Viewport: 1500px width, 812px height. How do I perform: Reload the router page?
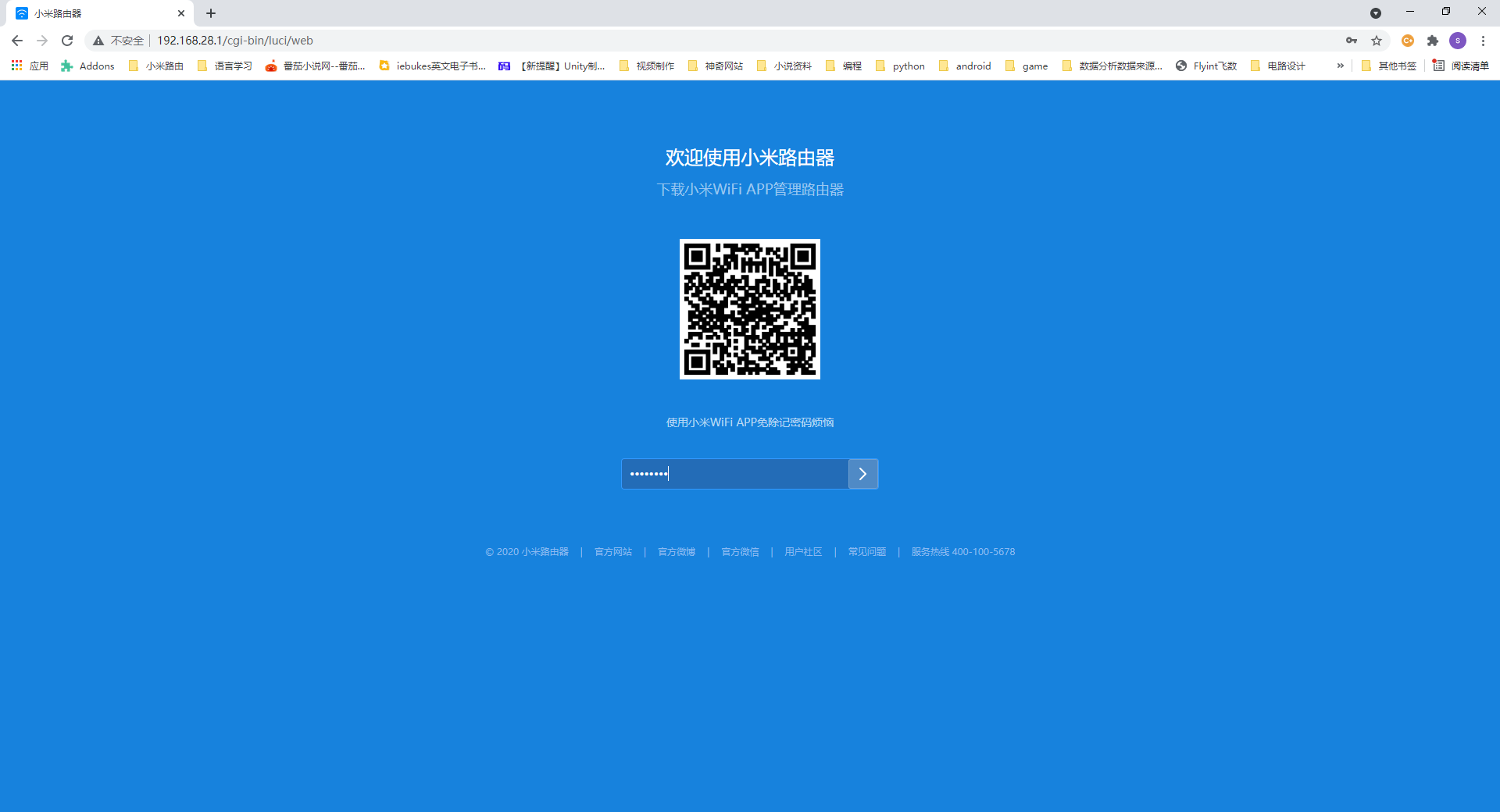(x=67, y=41)
